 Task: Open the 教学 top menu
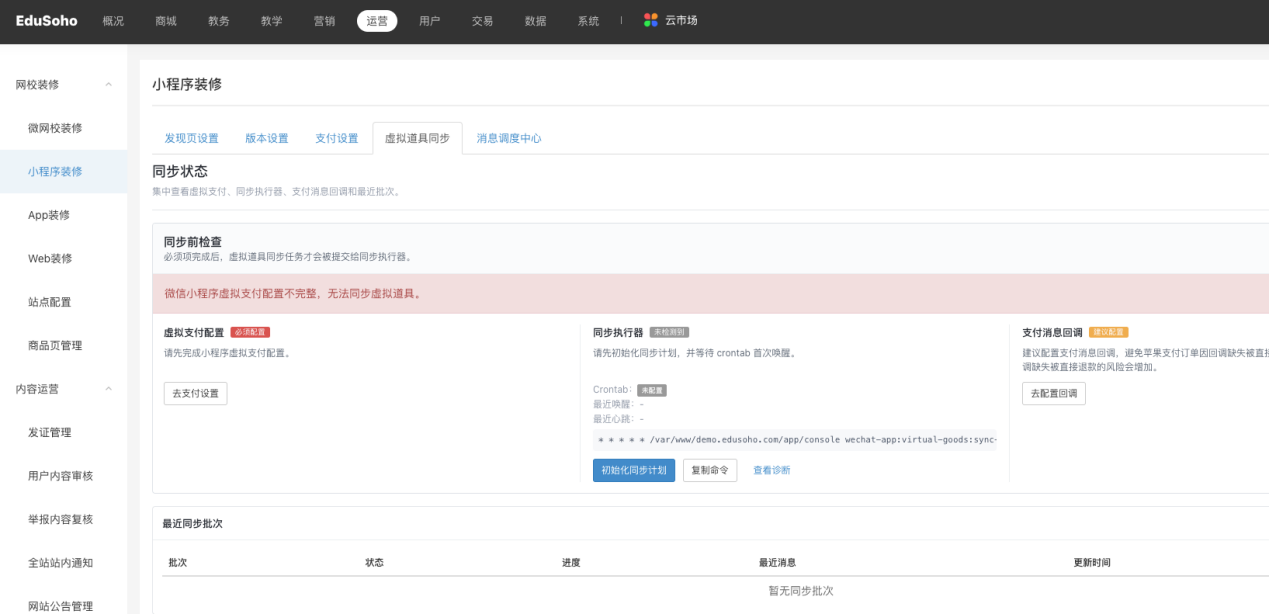tap(271, 21)
